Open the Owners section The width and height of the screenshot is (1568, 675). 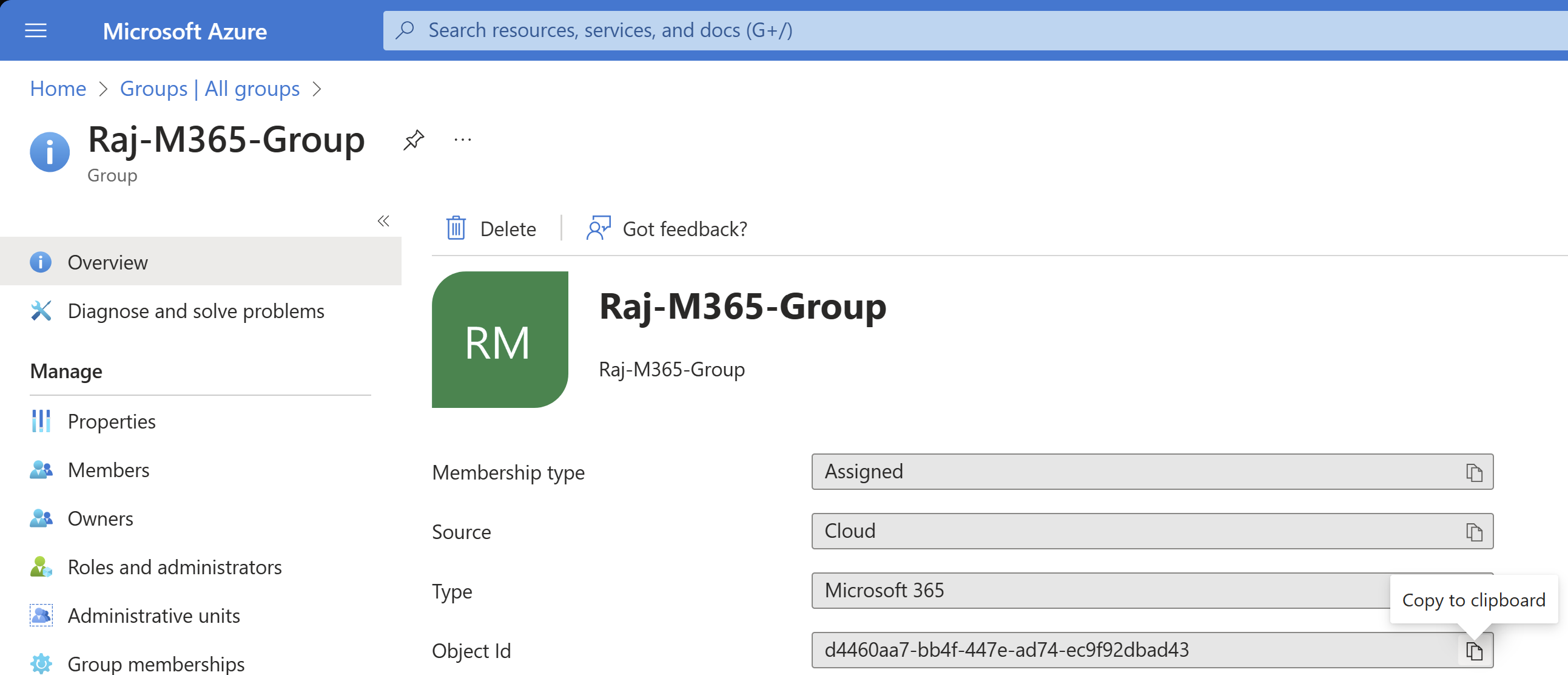pos(101,518)
